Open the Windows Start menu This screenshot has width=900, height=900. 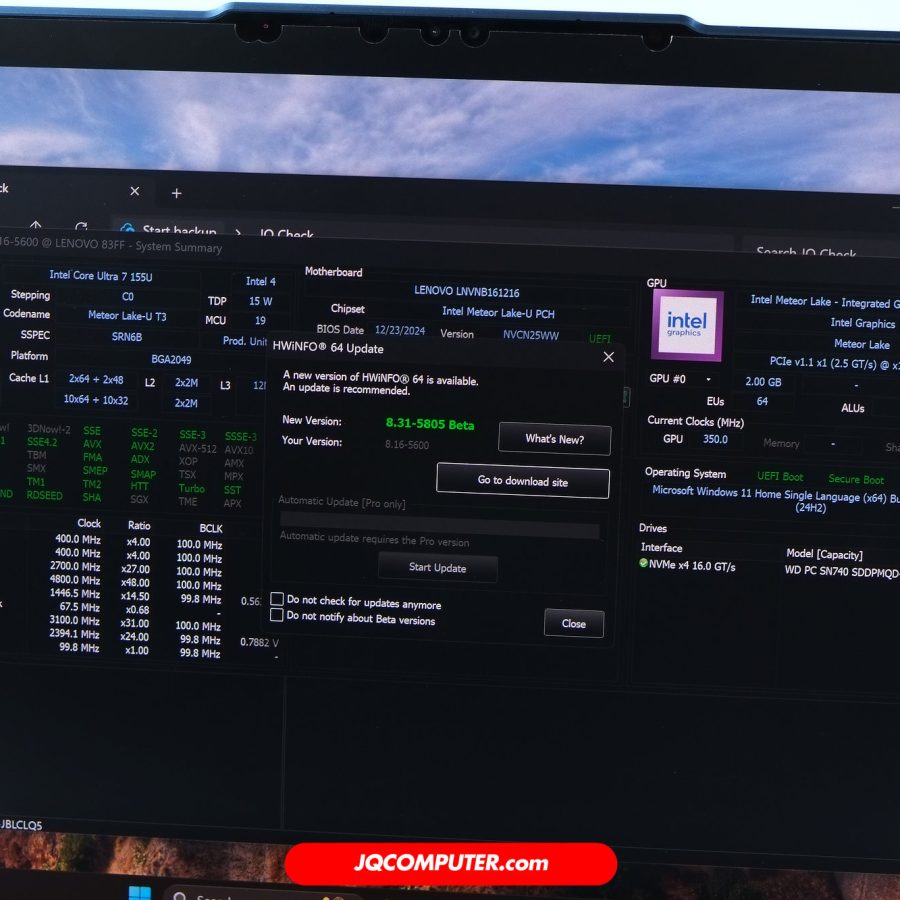pyautogui.click(x=139, y=893)
